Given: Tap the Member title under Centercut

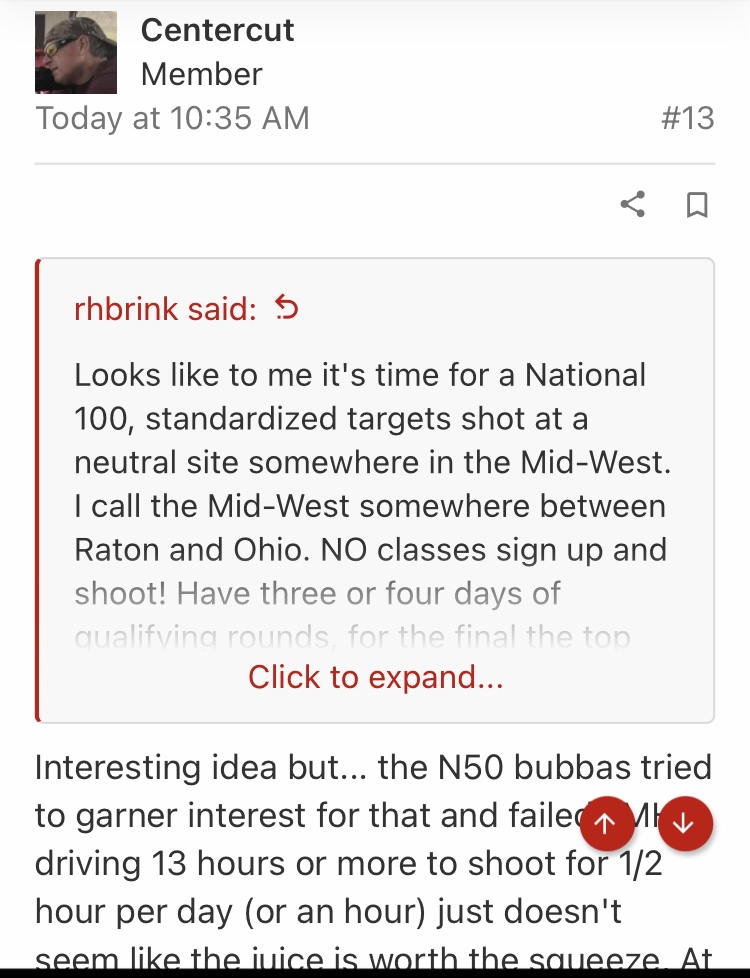Looking at the screenshot, I should [202, 74].
